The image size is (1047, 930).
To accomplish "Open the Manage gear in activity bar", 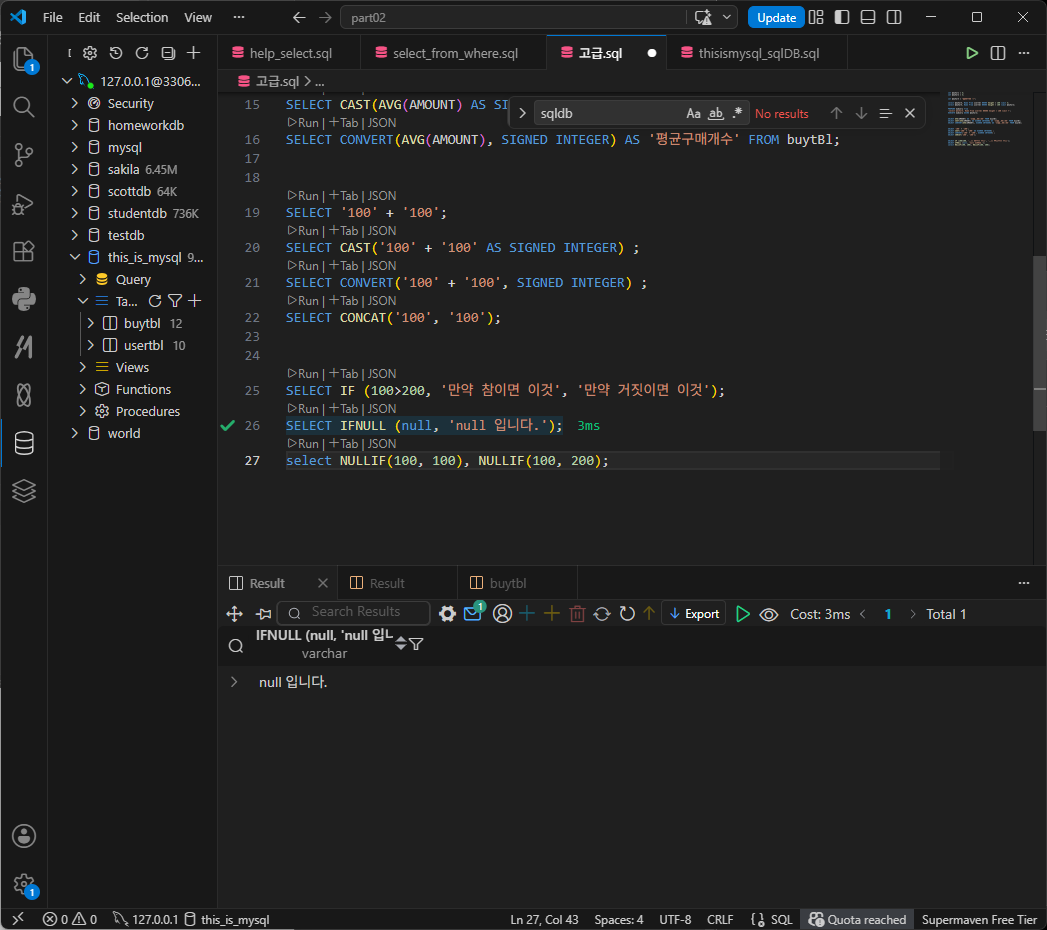I will [x=24, y=885].
